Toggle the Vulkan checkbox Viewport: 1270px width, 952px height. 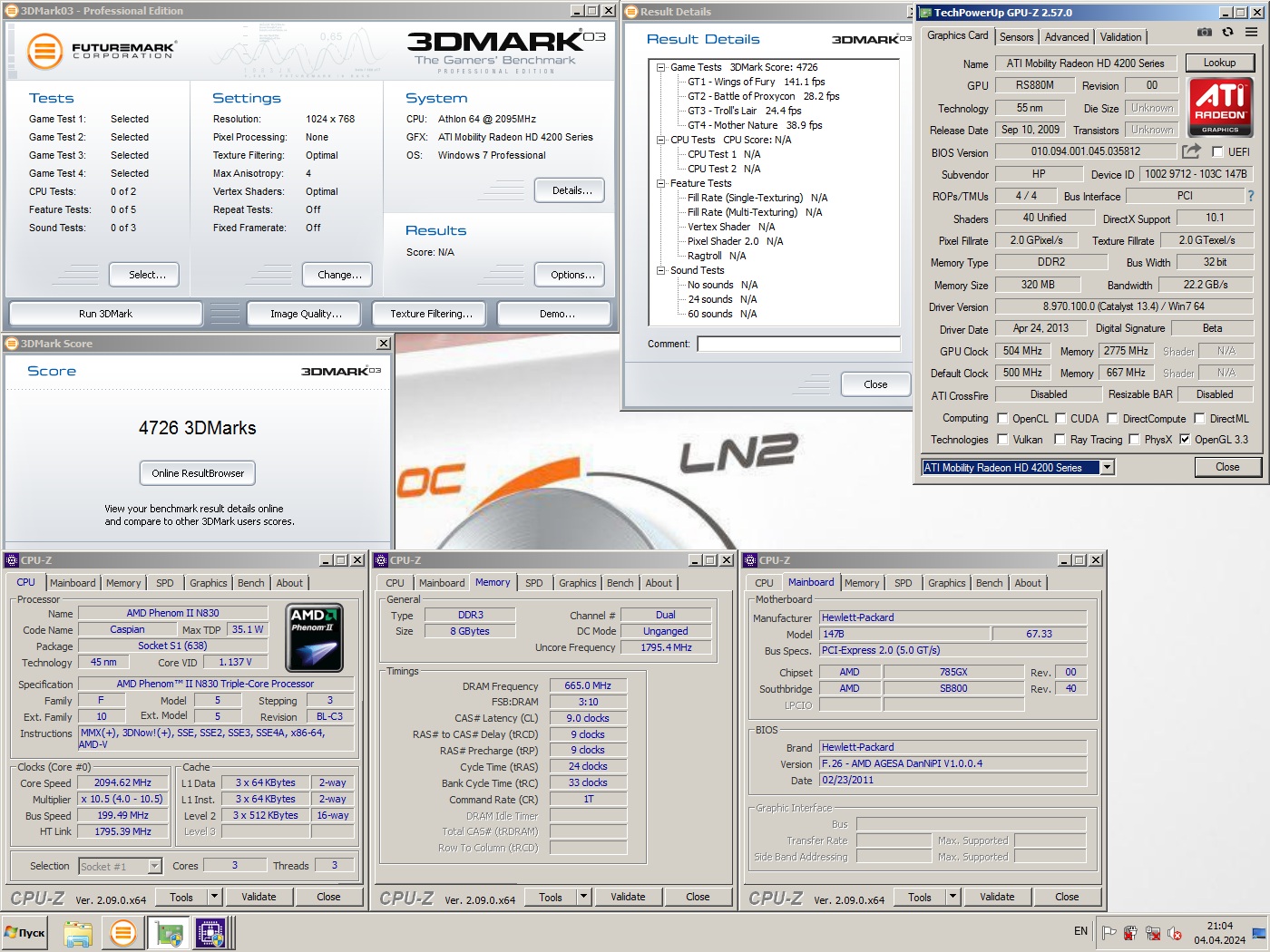[1002, 440]
